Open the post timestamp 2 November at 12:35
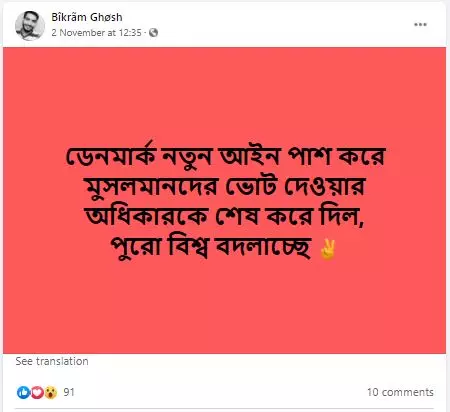 click(96, 33)
